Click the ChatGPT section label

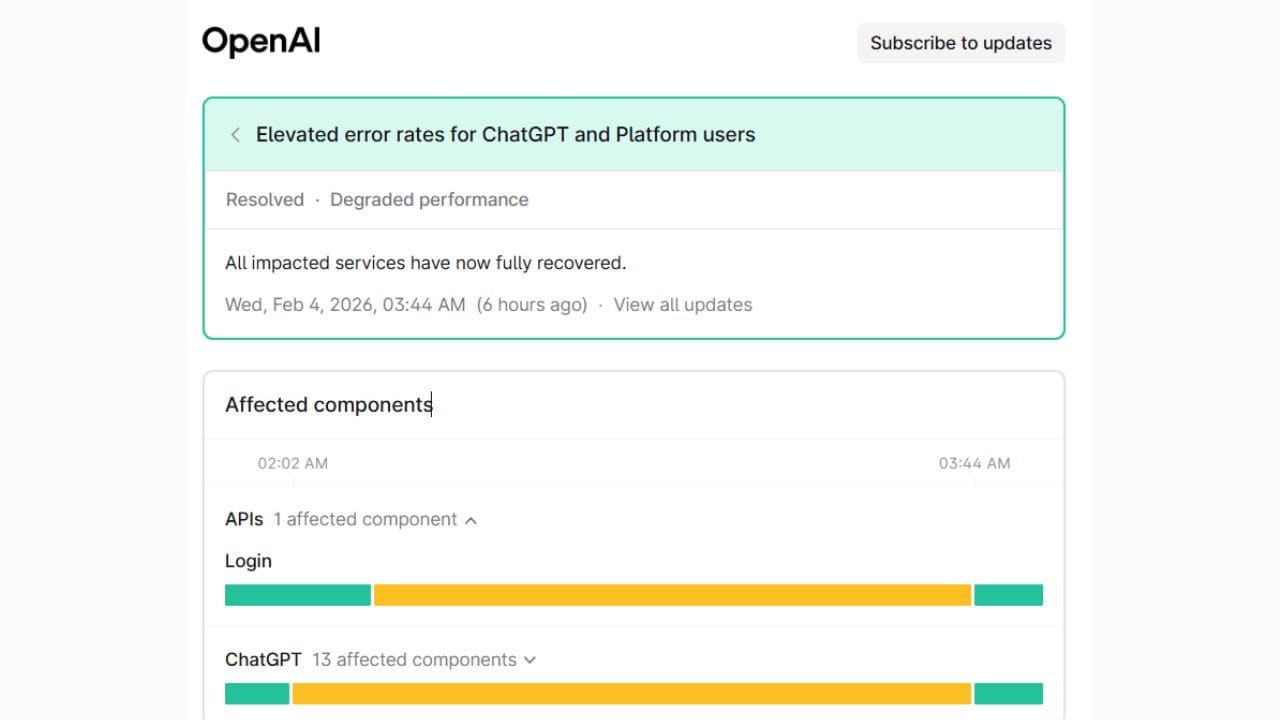pyautogui.click(x=262, y=659)
